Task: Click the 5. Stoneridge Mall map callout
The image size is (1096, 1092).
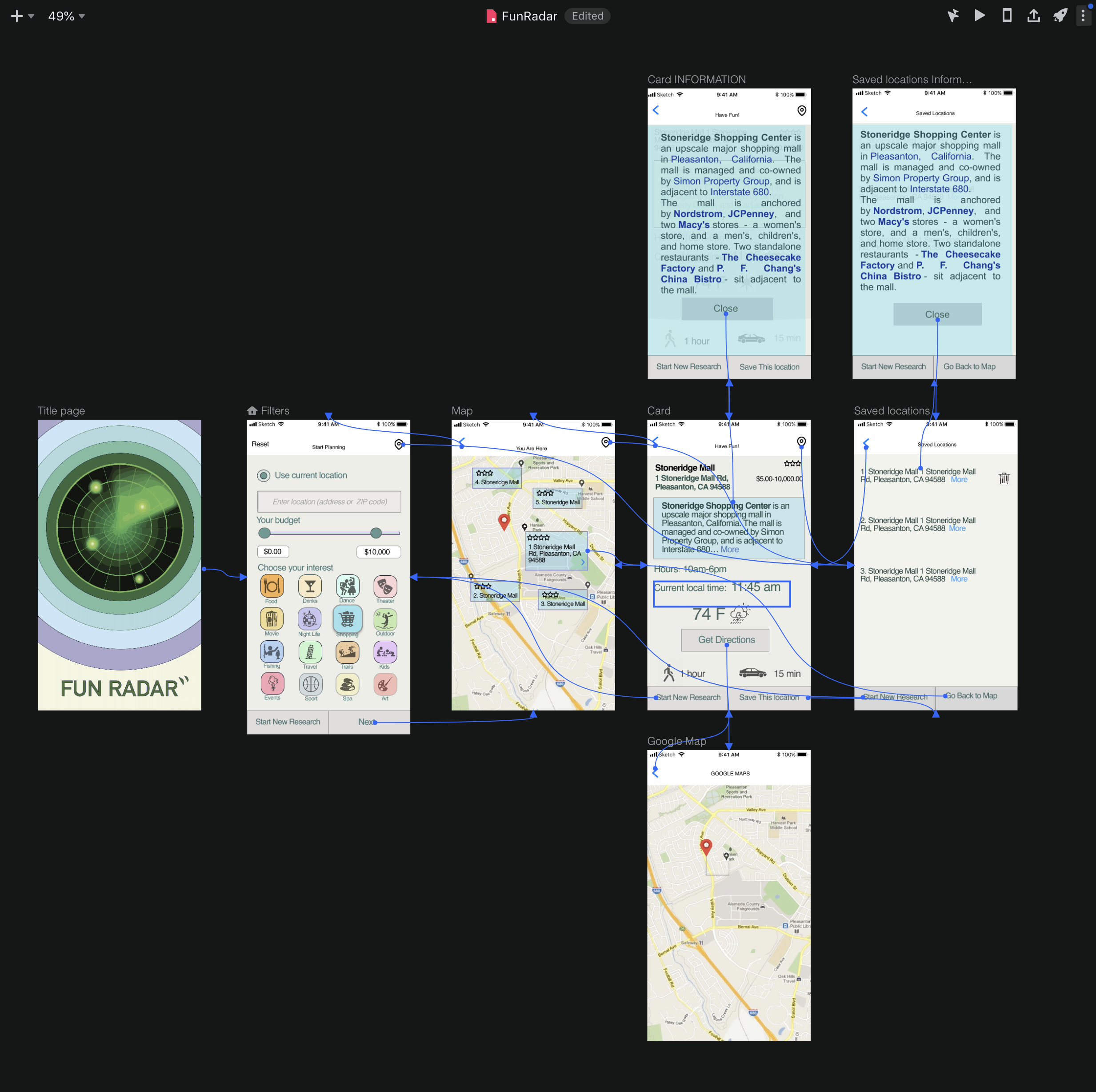Action: coord(558,498)
